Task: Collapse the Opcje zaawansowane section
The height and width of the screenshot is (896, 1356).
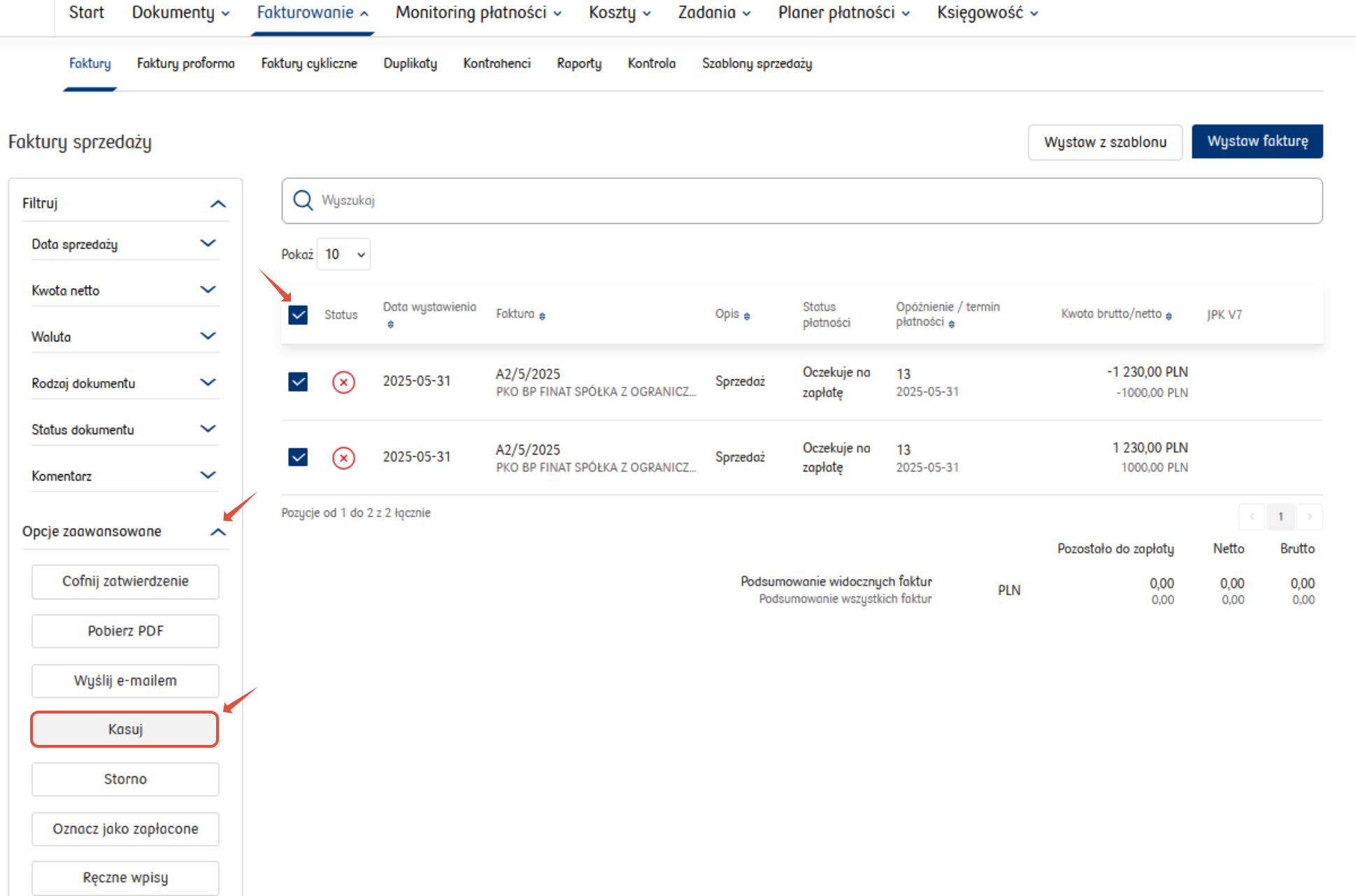Action: click(217, 532)
